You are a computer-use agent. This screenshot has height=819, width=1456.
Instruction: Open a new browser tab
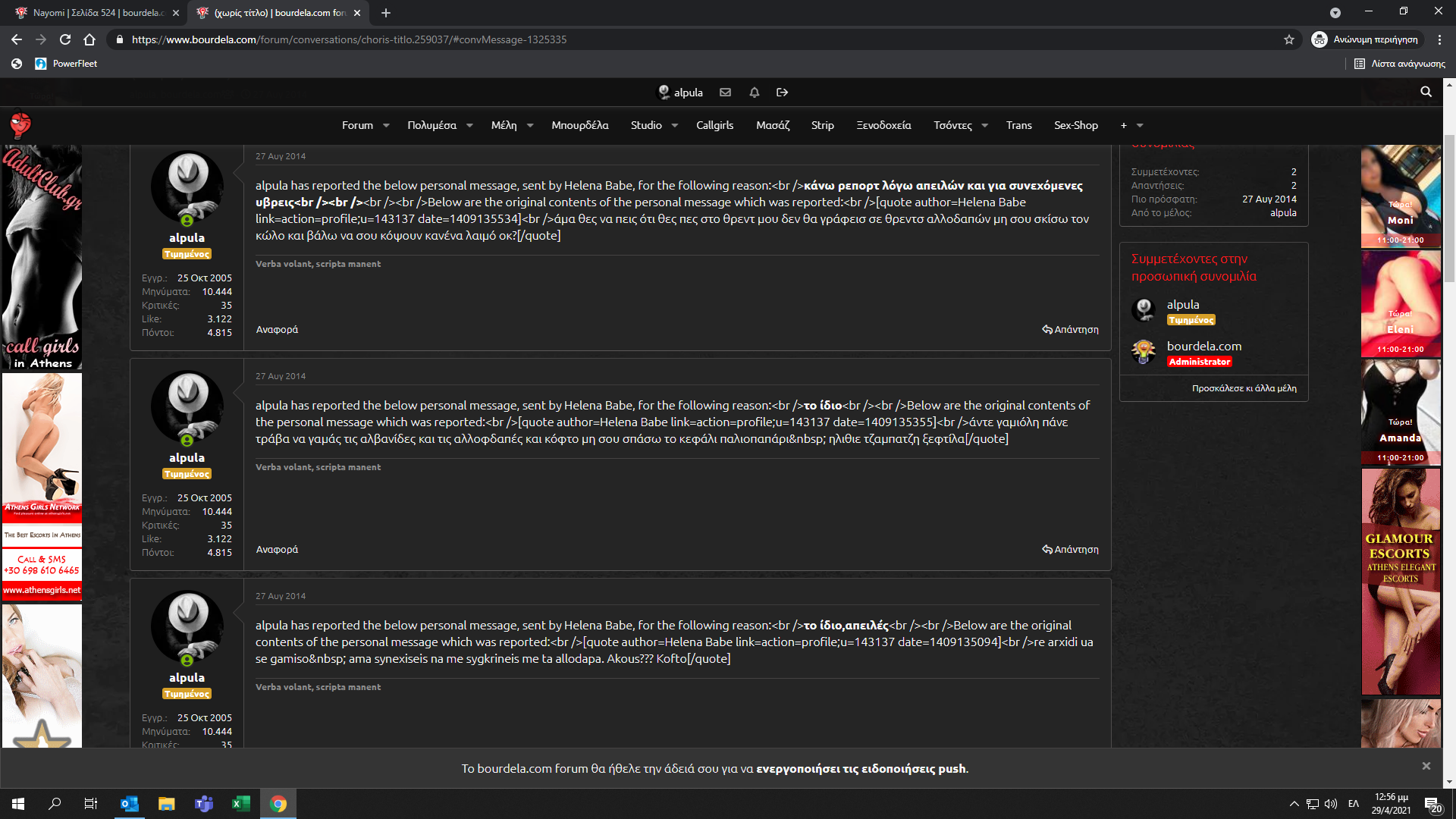click(x=385, y=13)
